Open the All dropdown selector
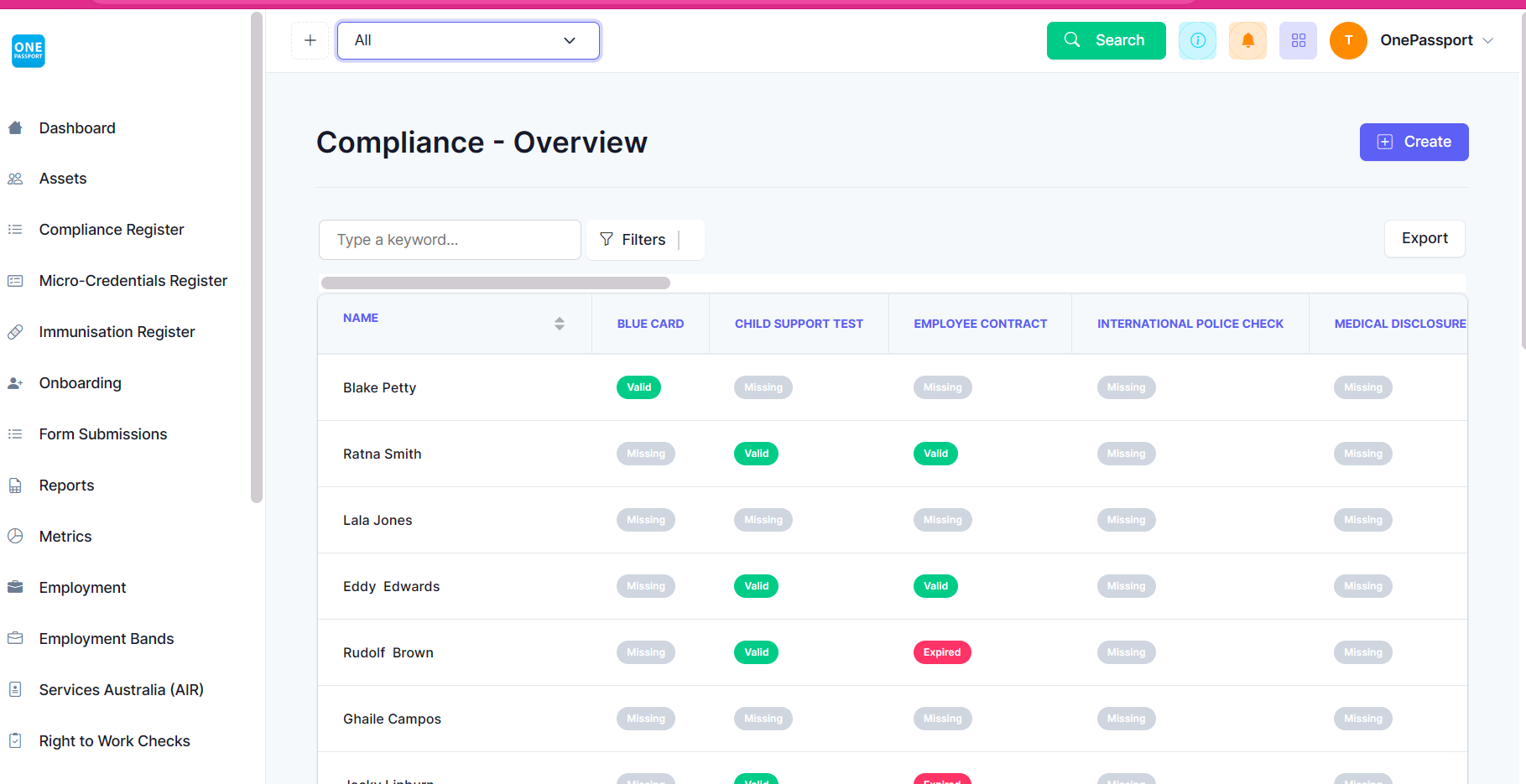This screenshot has width=1526, height=784. (468, 40)
